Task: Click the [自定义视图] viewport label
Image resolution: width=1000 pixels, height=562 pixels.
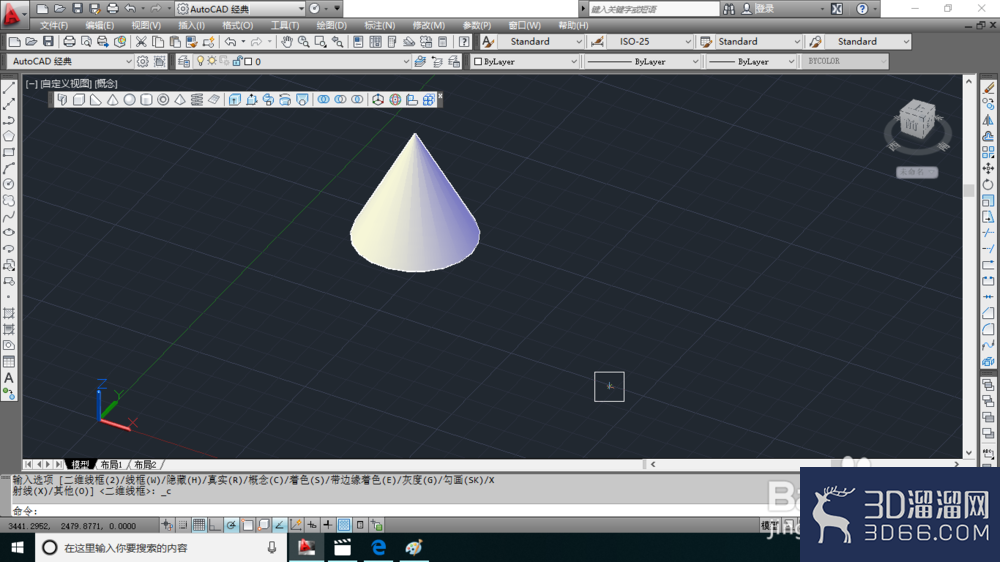Action: pos(66,84)
